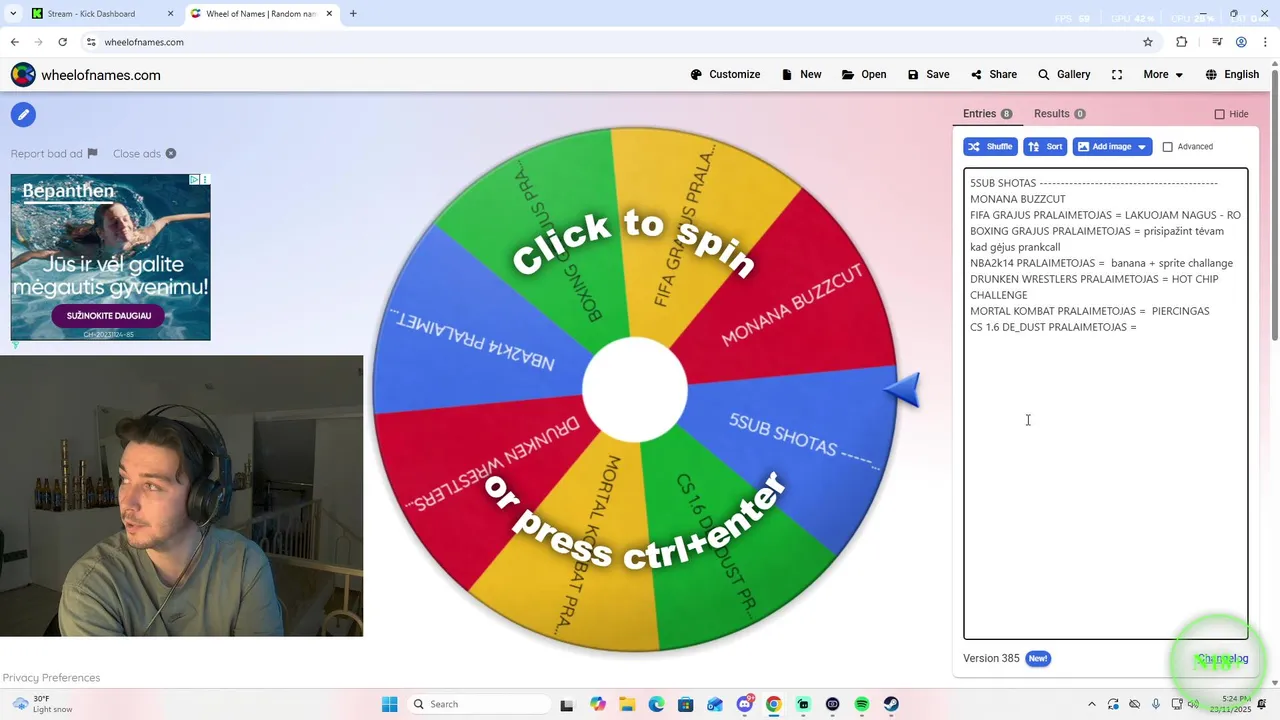Viewport: 1280px width, 720px height.
Task: Focus the browser address bar
Action: (x=600, y=42)
